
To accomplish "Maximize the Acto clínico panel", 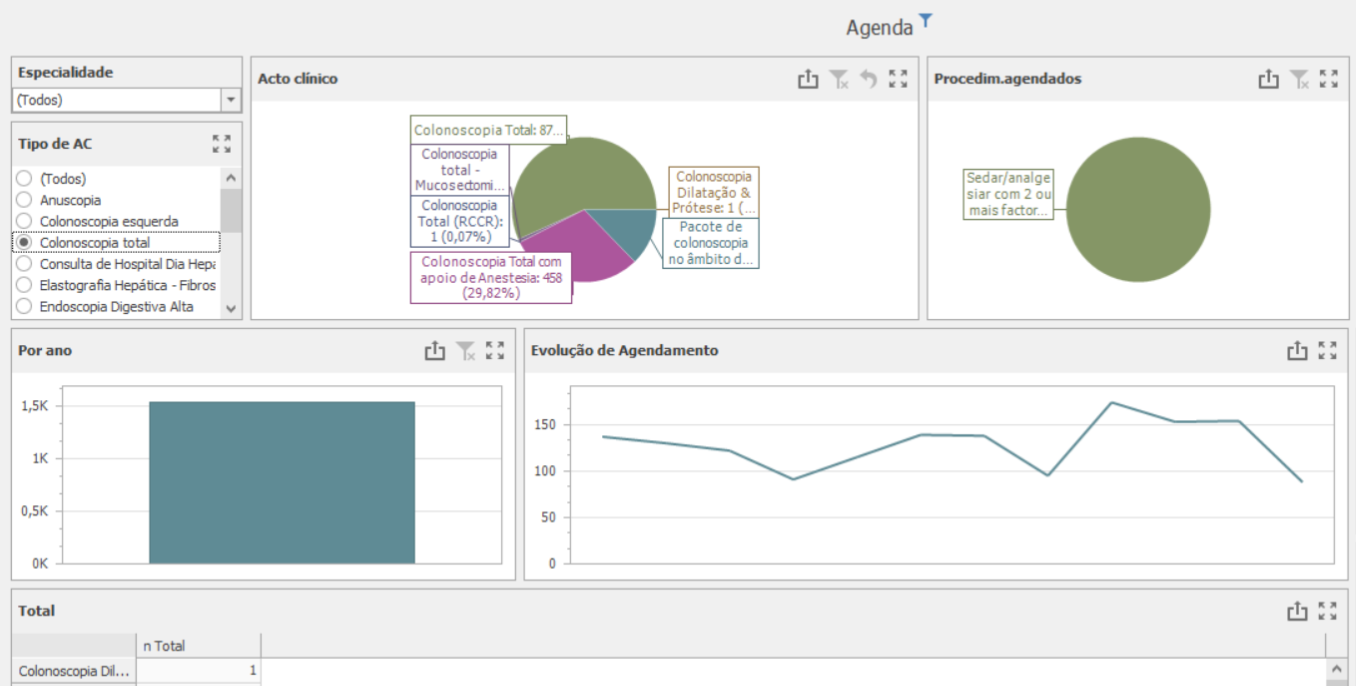I will point(898,79).
